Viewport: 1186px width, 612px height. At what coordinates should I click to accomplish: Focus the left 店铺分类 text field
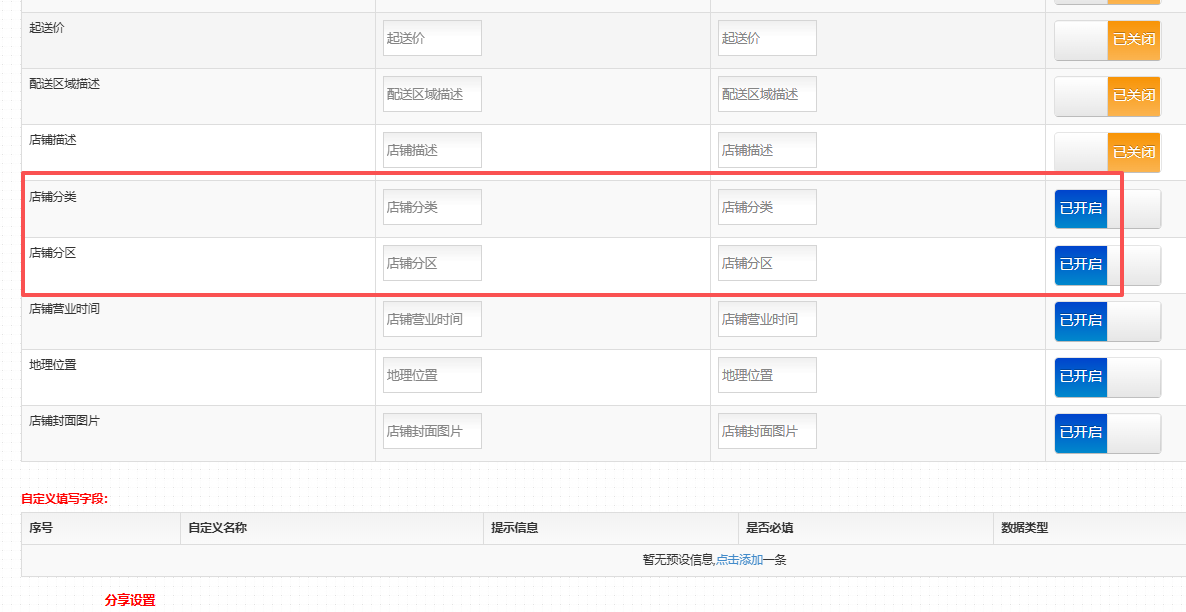[x=432, y=207]
